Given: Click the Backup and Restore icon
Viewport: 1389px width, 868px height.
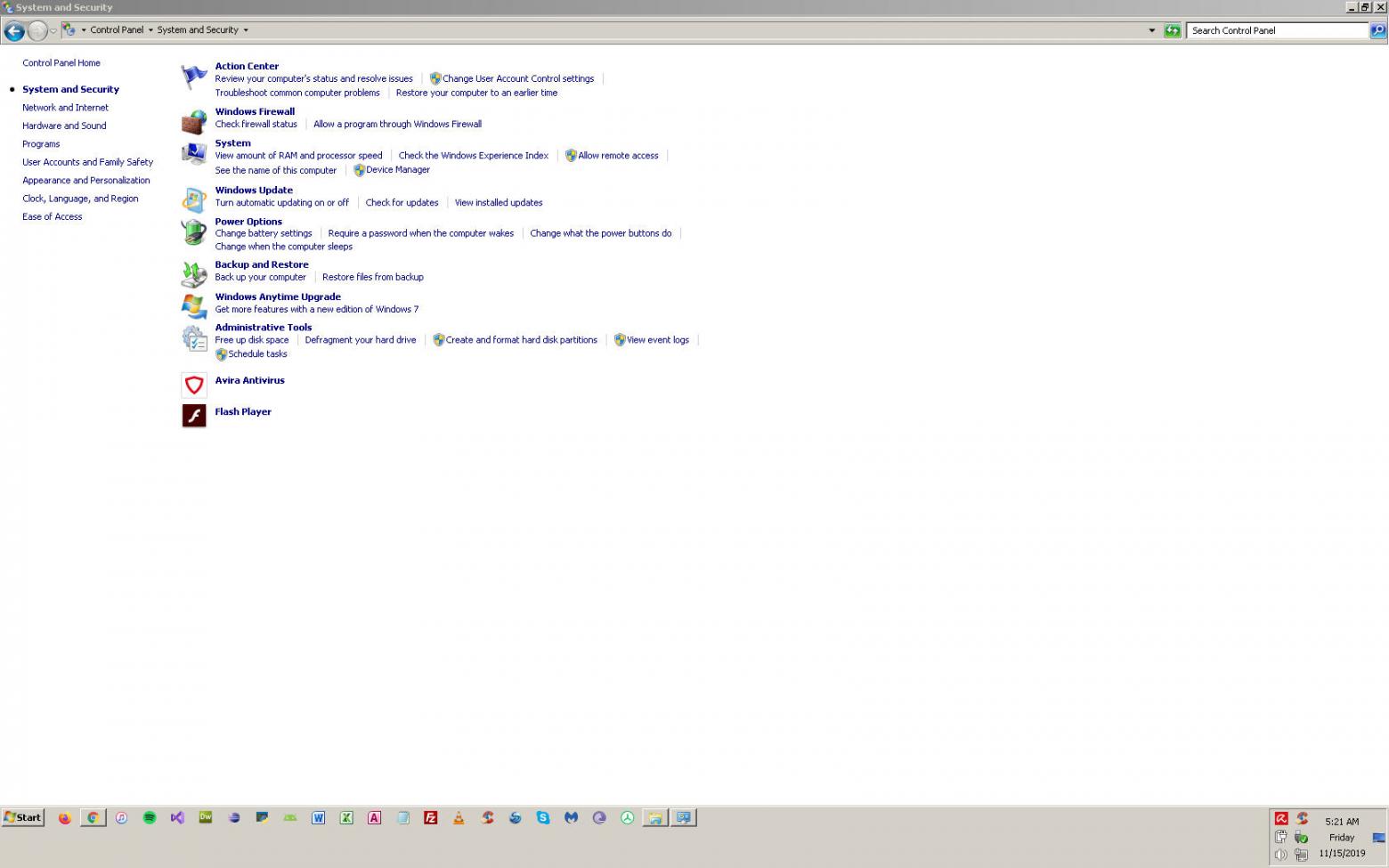Looking at the screenshot, I should point(194,275).
